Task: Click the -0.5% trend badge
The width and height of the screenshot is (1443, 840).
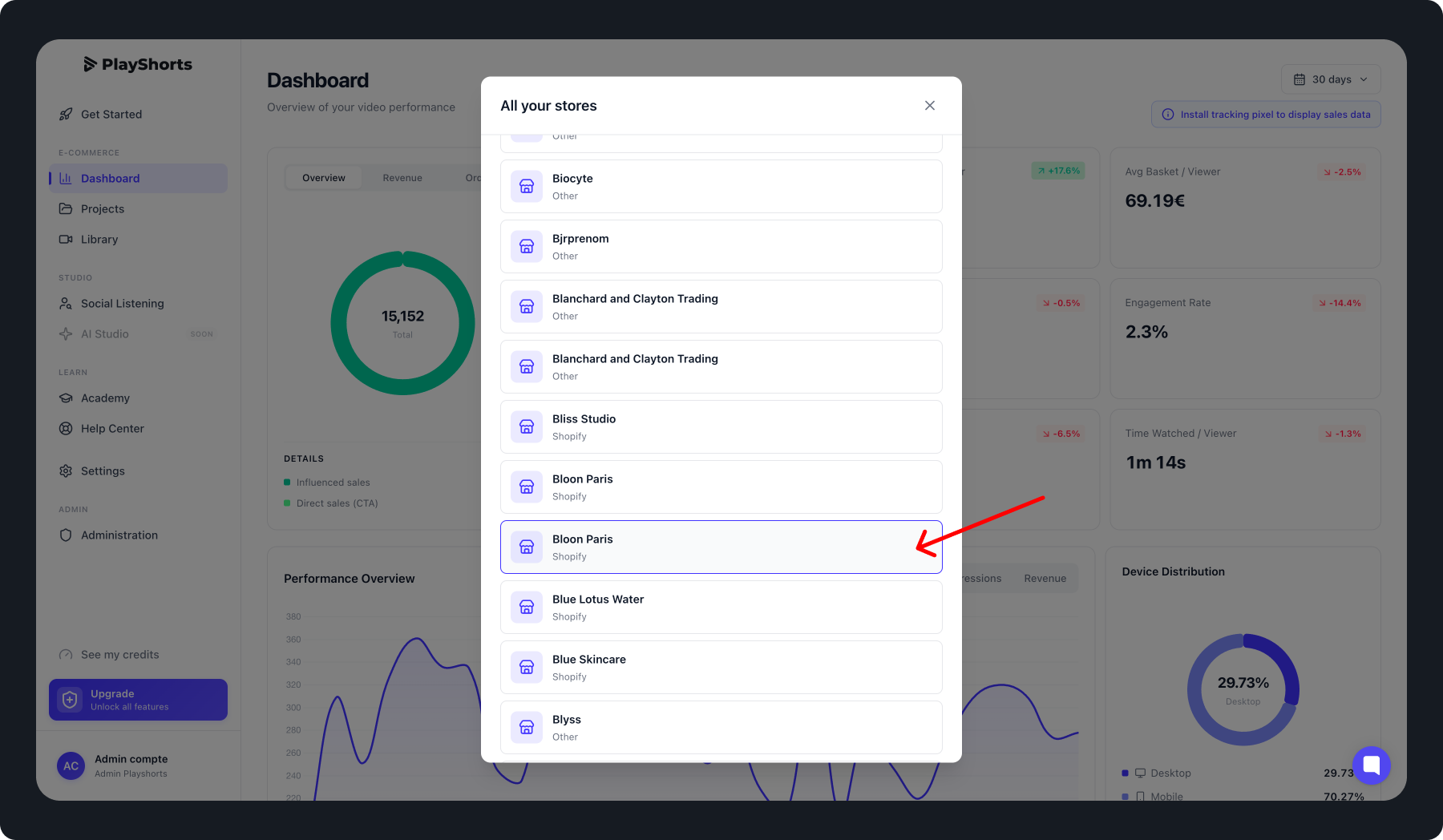Action: click(1061, 303)
